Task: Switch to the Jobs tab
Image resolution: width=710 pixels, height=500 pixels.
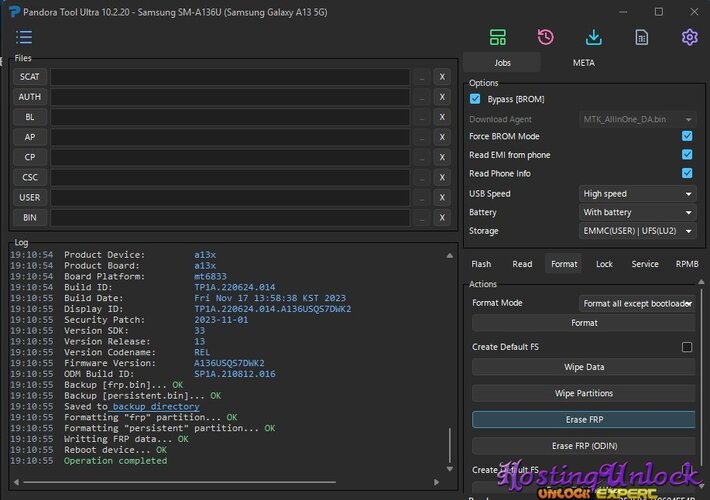Action: tap(502, 62)
